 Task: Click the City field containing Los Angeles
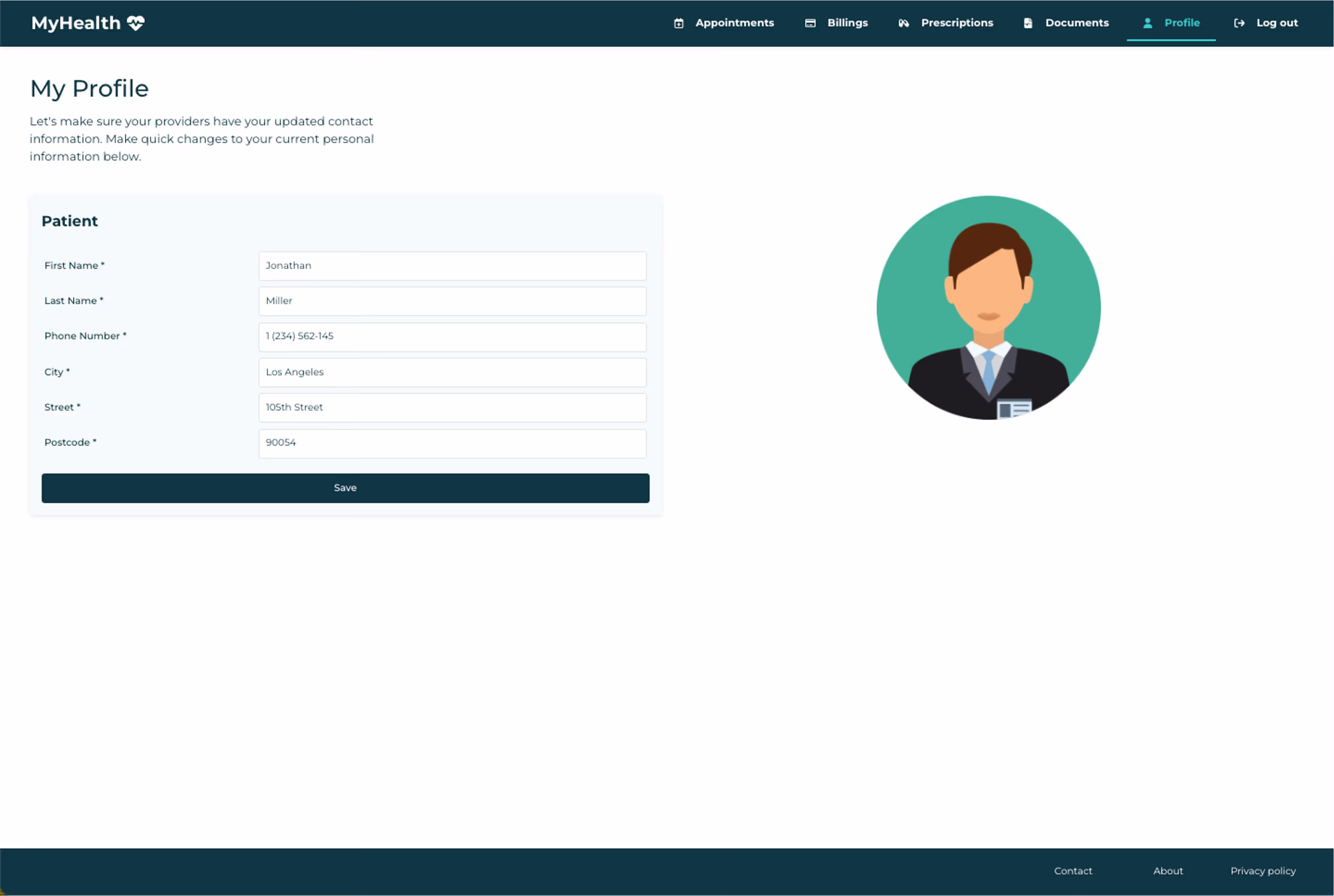tap(452, 372)
